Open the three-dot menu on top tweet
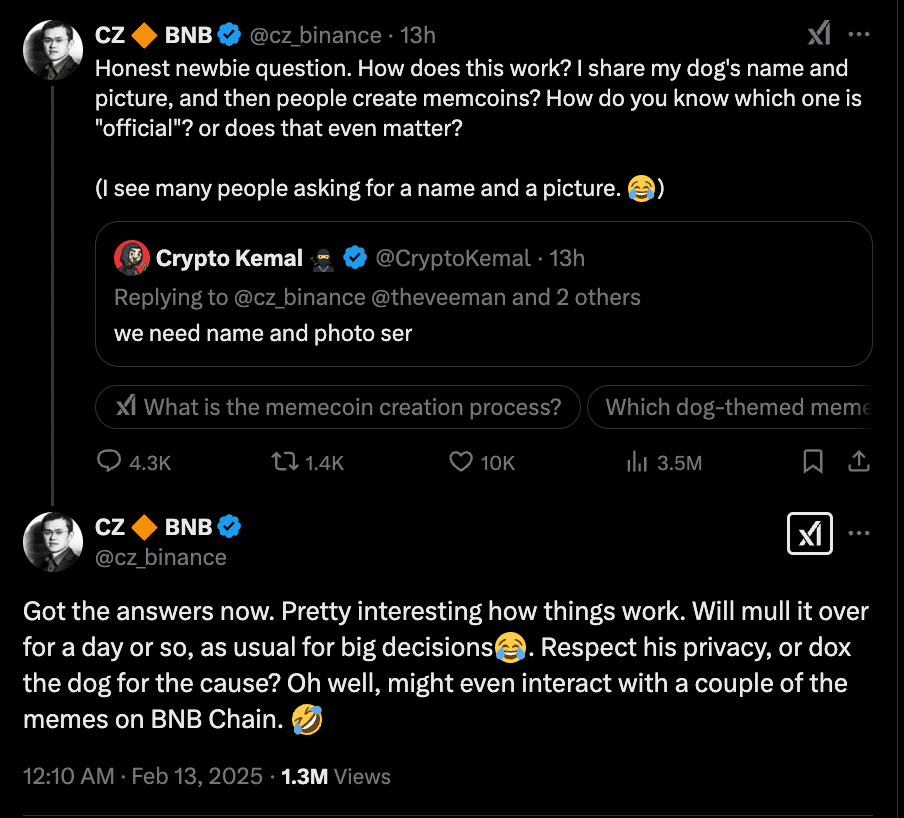 click(858, 34)
